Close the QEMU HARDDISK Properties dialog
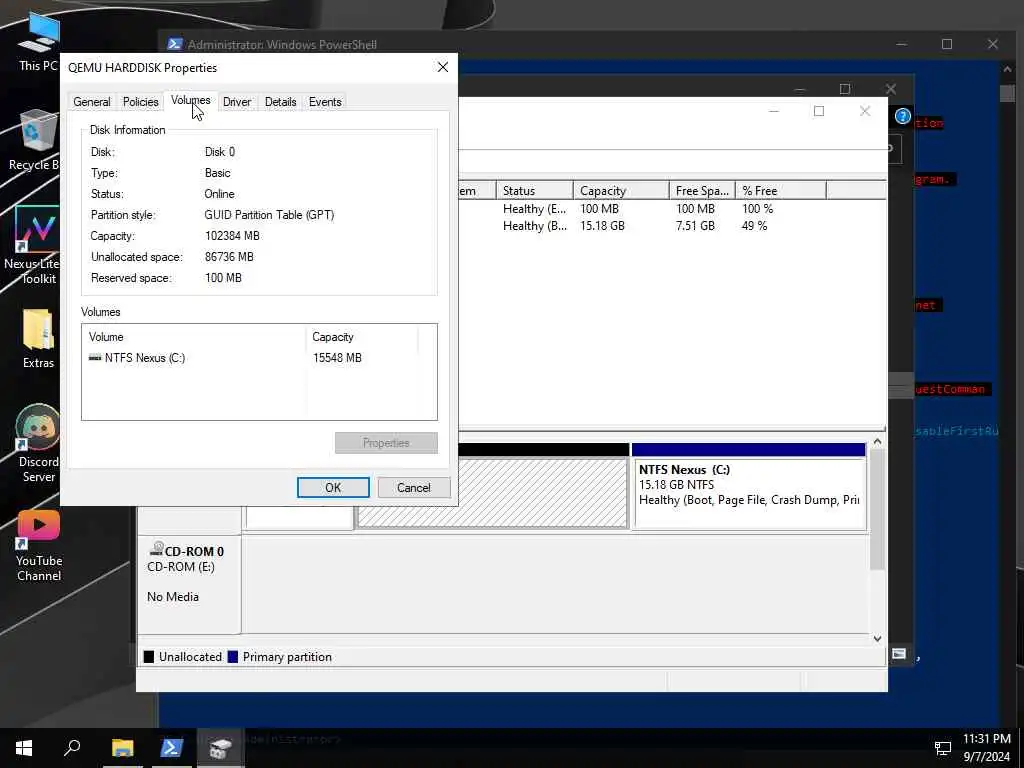 (443, 67)
